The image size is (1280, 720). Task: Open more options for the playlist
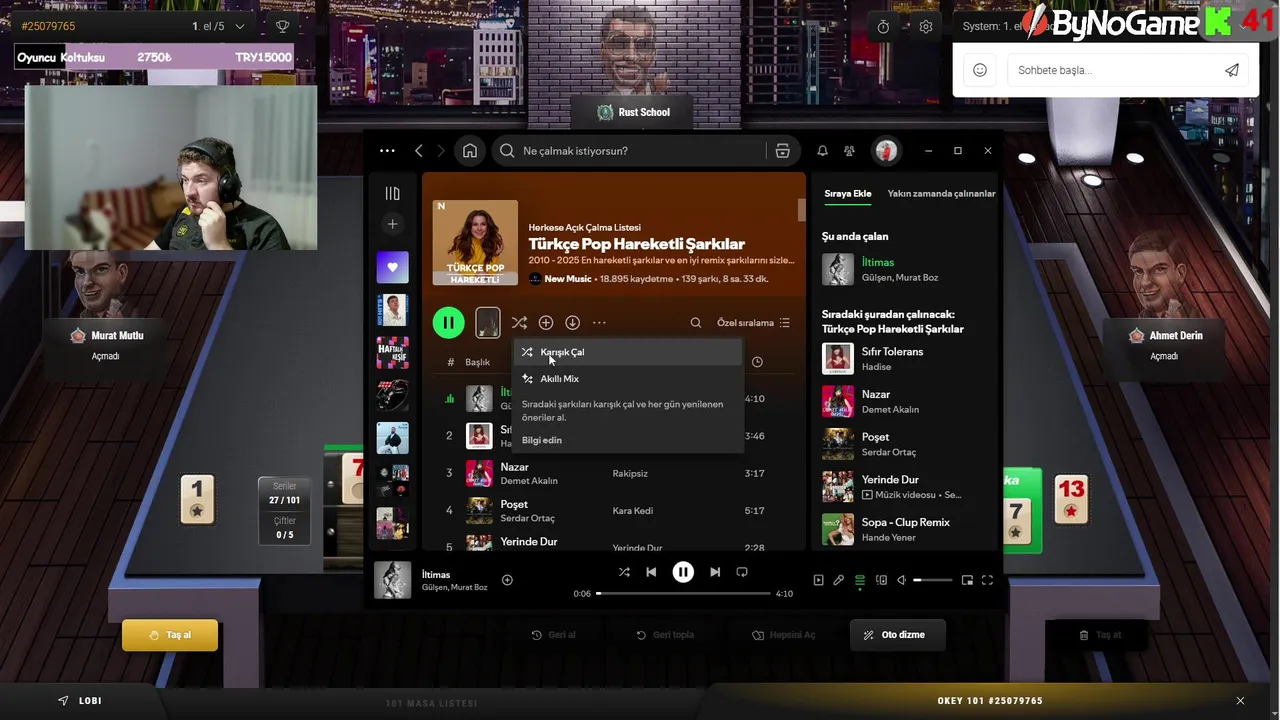[x=599, y=323]
